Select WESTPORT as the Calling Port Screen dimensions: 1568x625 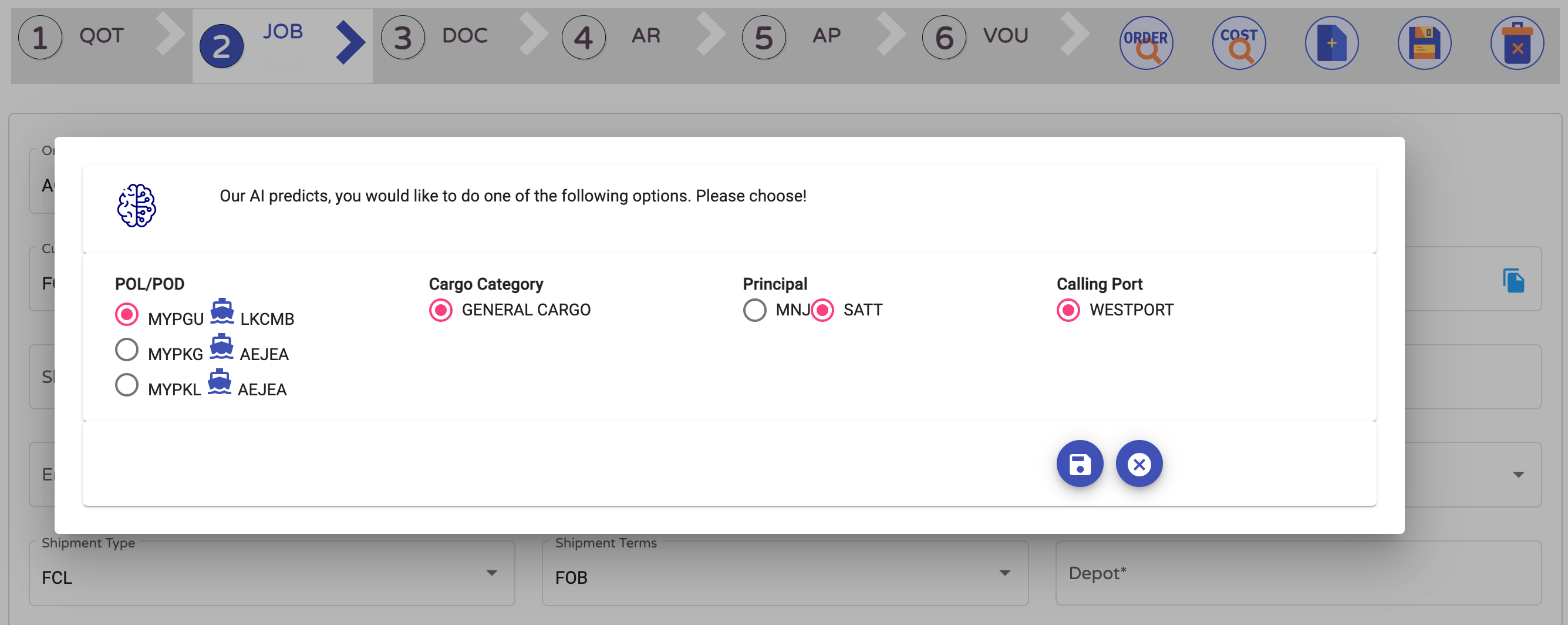click(x=1068, y=310)
